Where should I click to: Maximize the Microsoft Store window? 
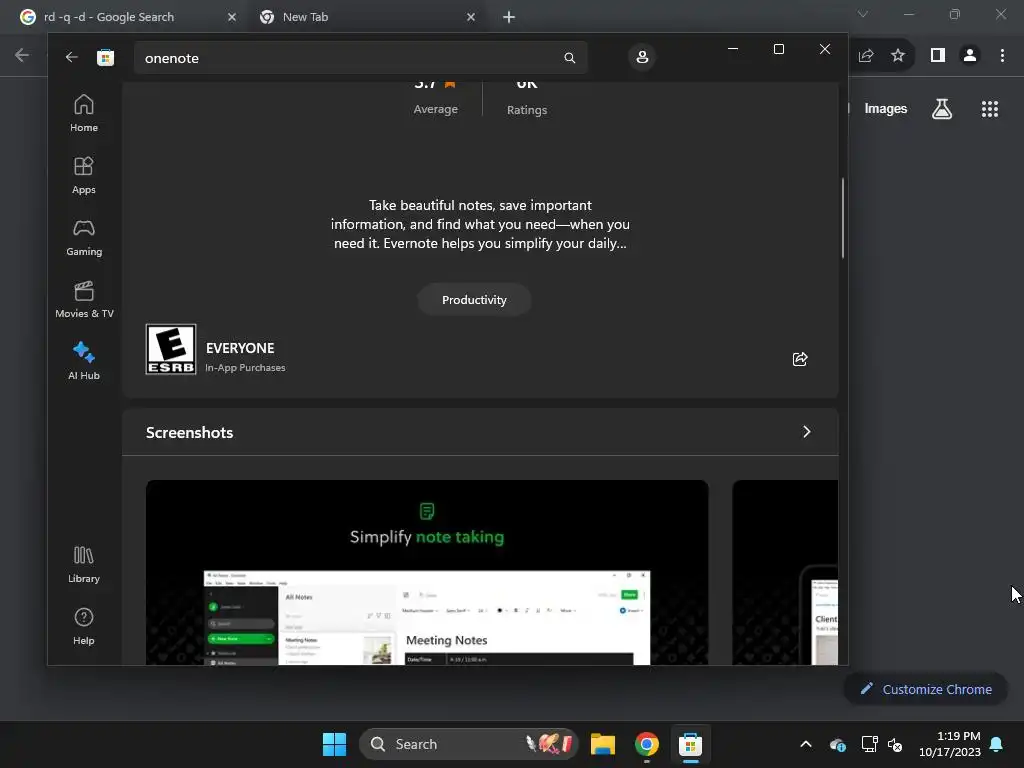778,49
